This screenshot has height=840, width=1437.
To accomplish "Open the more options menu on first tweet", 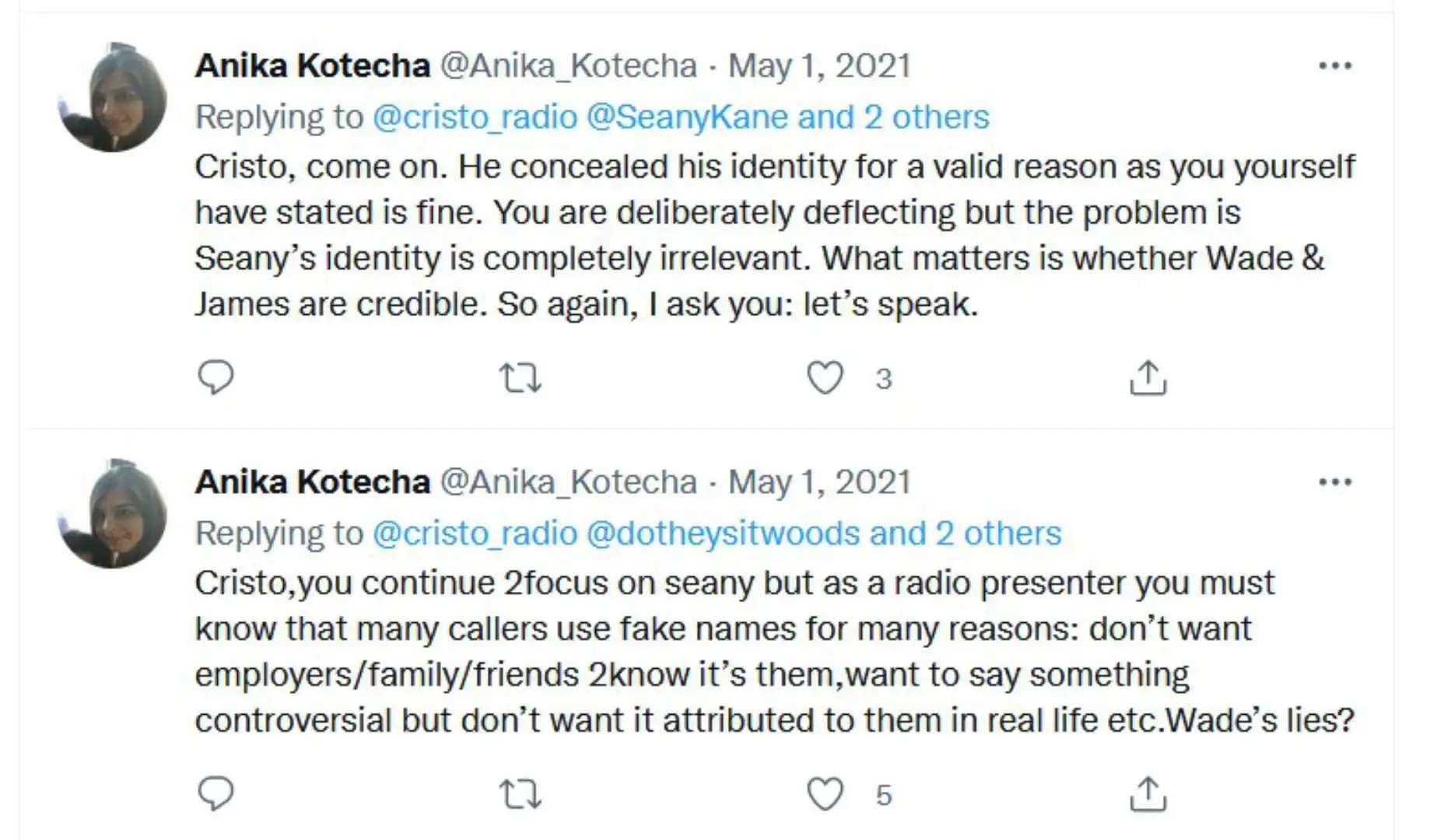I will tap(1335, 66).
